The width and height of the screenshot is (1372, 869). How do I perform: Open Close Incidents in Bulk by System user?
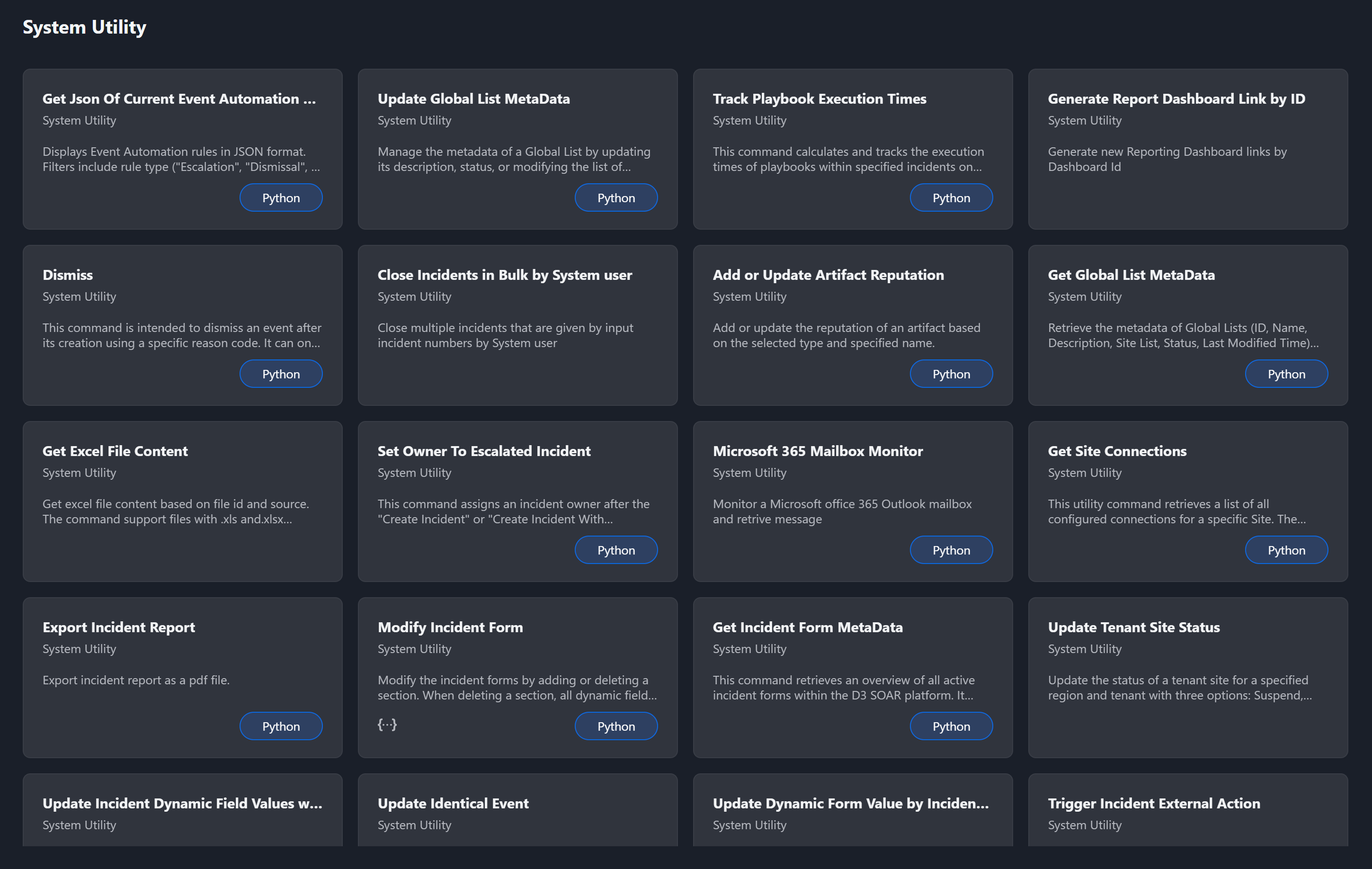point(504,275)
